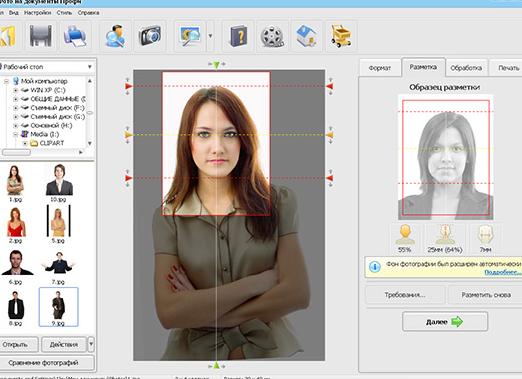This screenshot has height=379, width=522.
Task: Collapse the Media (I:) drive node
Action: tap(16, 134)
